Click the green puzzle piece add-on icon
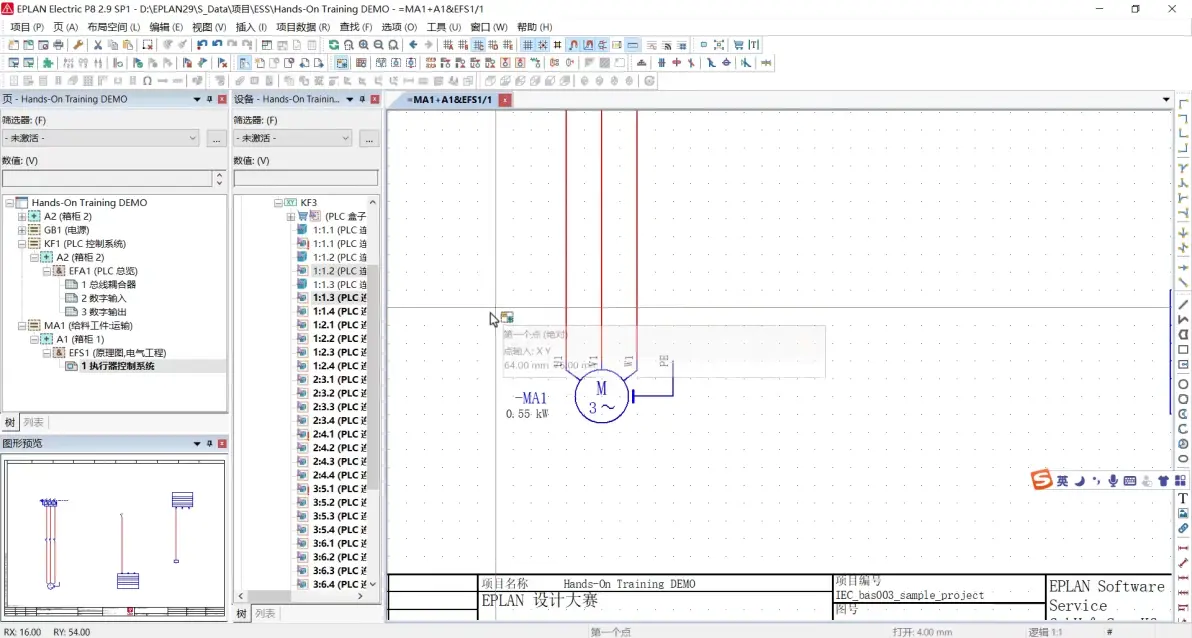 pyautogui.click(x=47, y=62)
